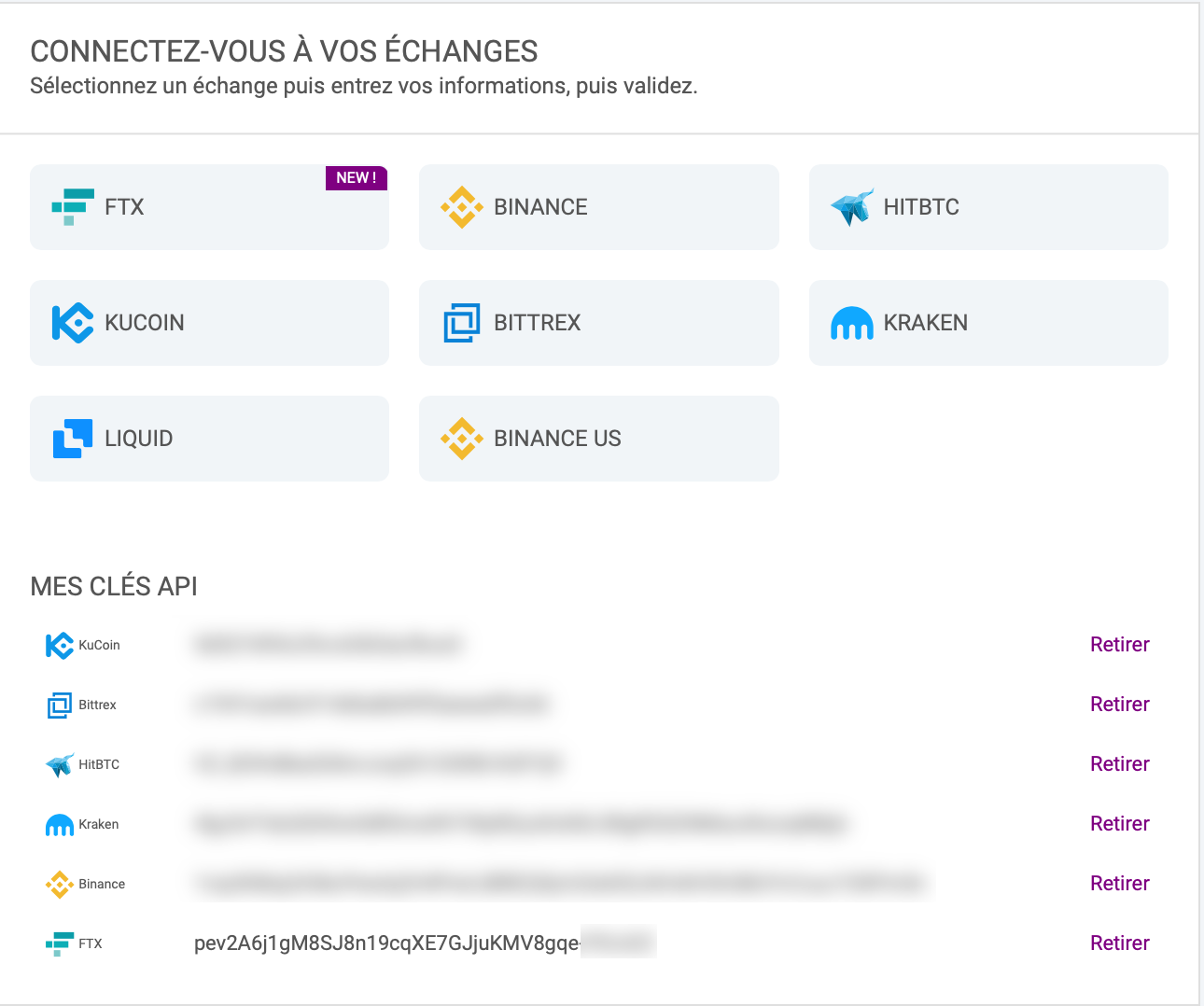Click the 'Kraken' label in keys list

click(x=98, y=825)
